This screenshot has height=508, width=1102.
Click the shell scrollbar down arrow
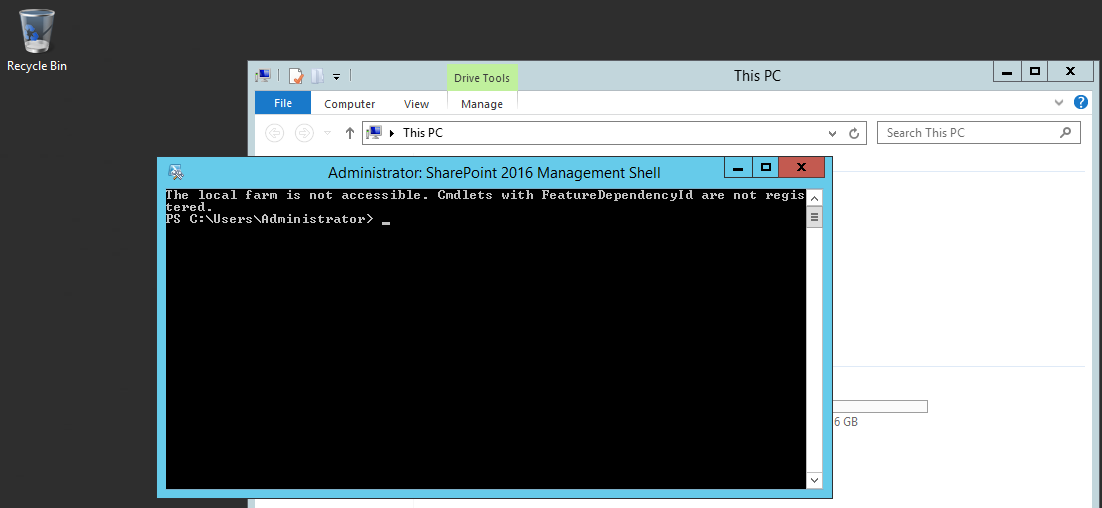(x=815, y=480)
